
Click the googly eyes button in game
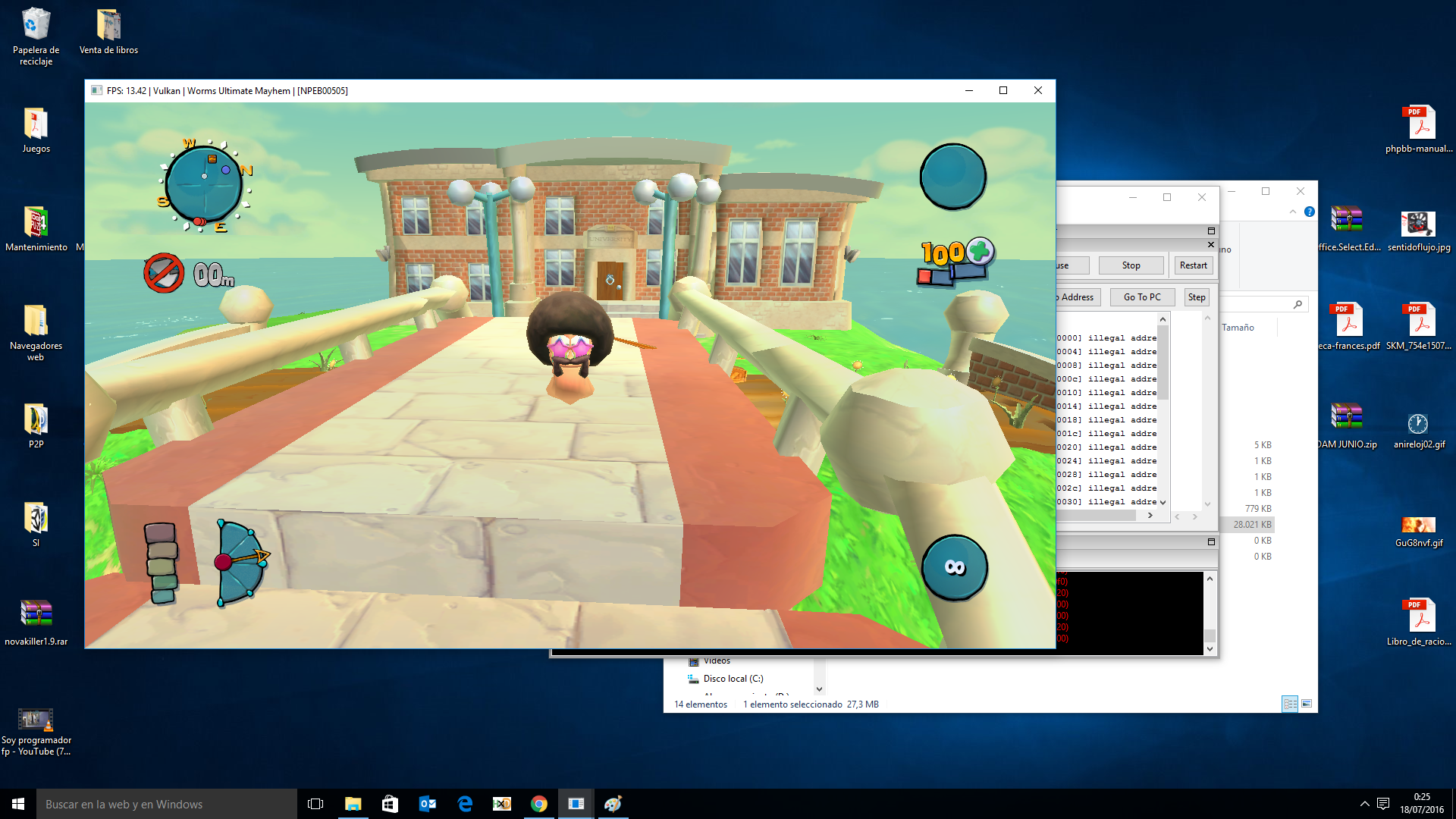coord(955,567)
